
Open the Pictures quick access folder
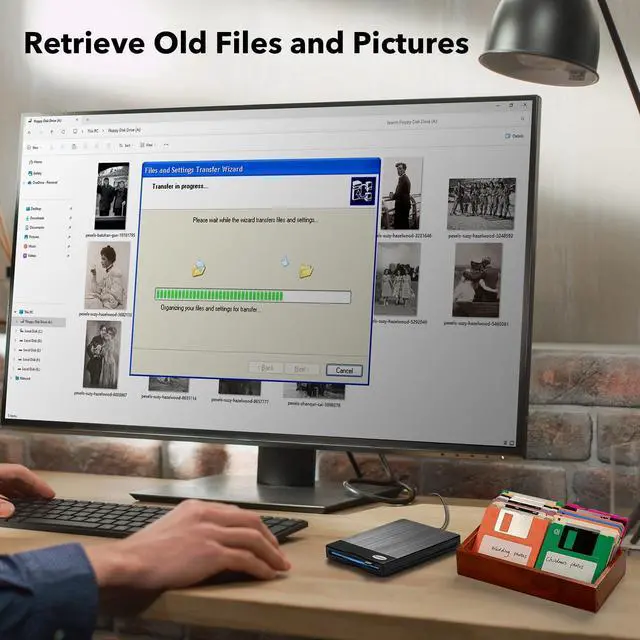coord(36,237)
